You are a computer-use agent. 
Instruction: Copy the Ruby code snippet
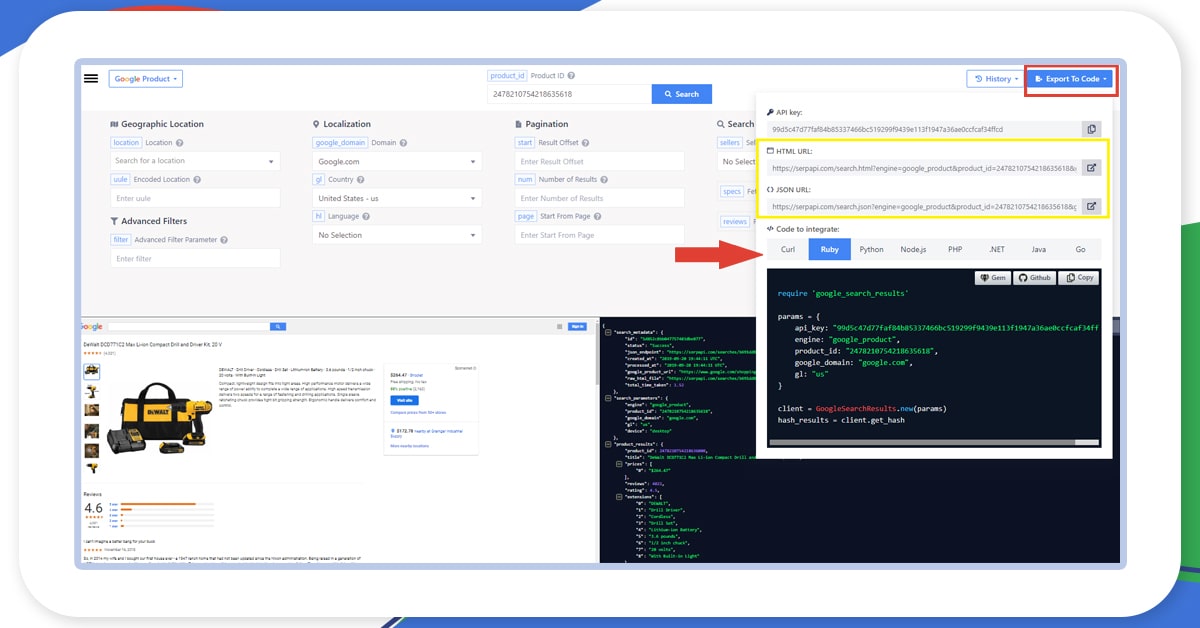[x=1078, y=278]
